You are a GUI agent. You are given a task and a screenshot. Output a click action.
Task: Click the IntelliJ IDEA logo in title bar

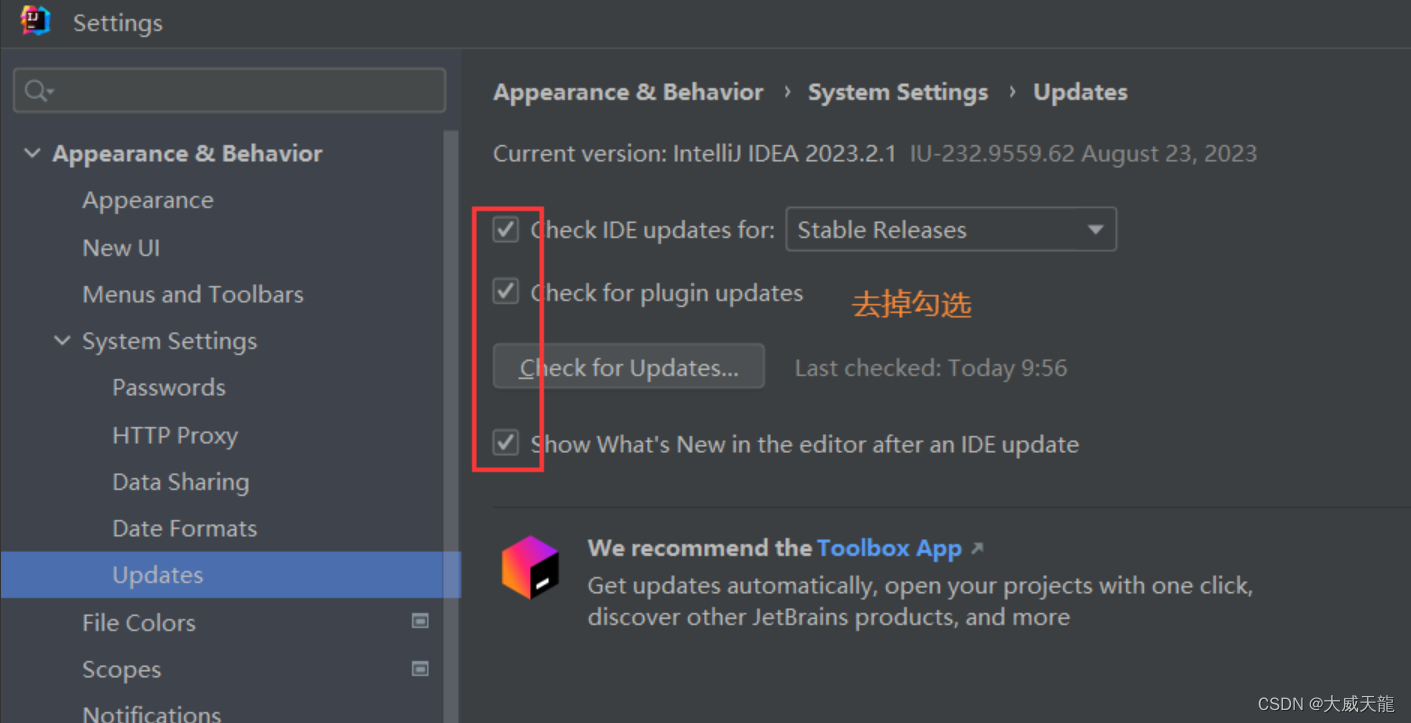click(x=36, y=21)
